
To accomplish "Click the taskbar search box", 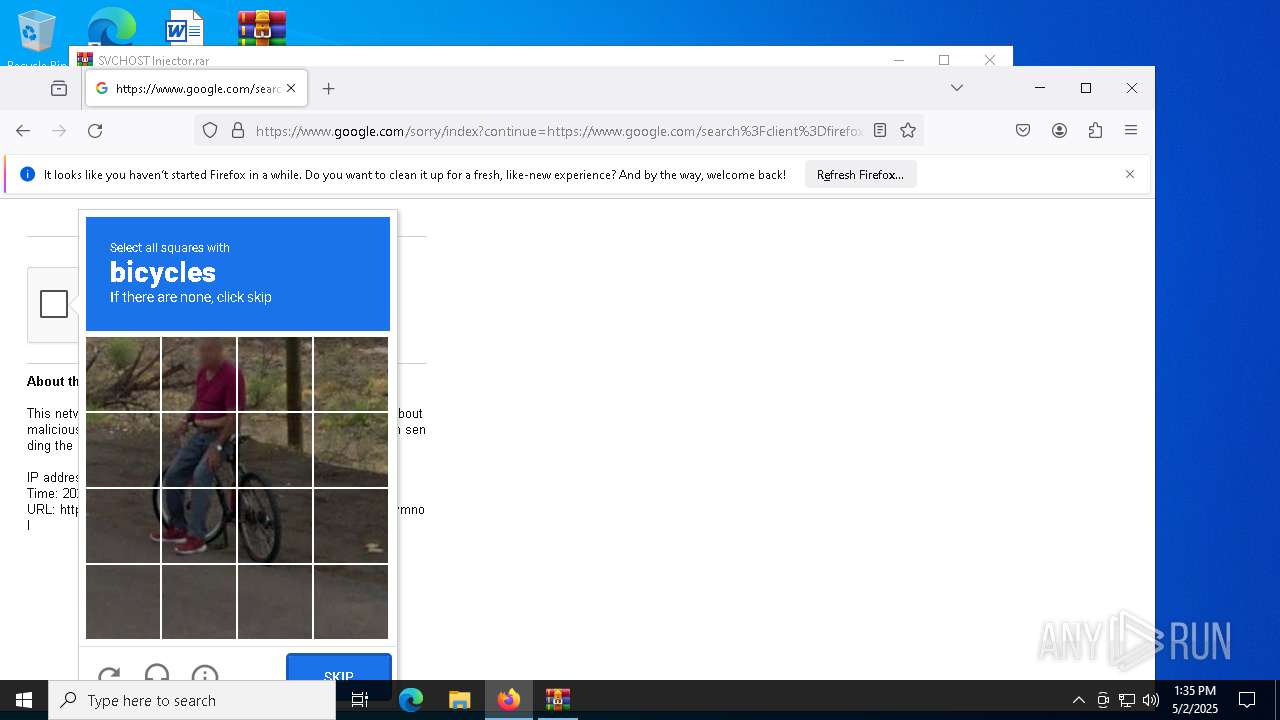I will [x=192, y=700].
